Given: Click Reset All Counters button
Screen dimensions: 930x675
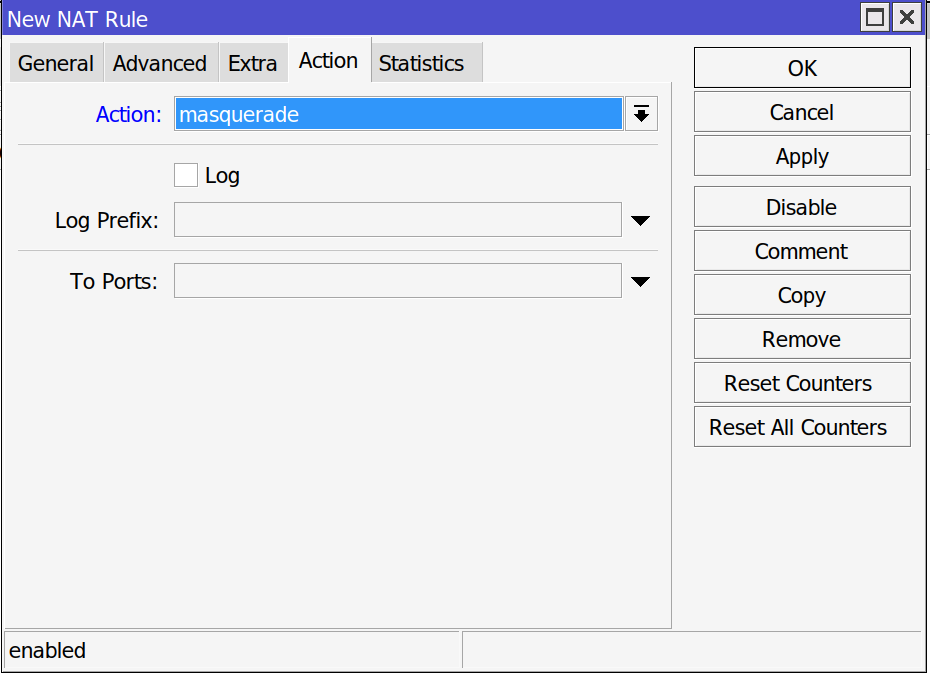Looking at the screenshot, I should [x=802, y=426].
